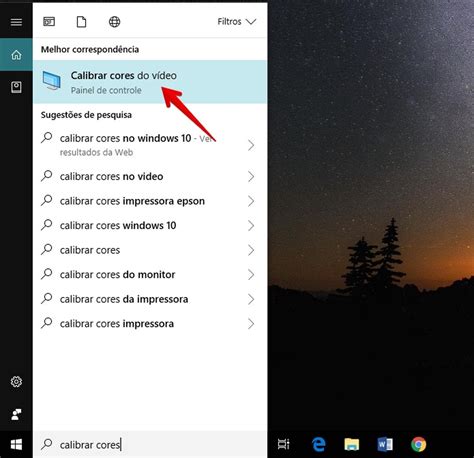Open the Notebook icon in the sidebar
The width and height of the screenshot is (474, 458).
pyautogui.click(x=16, y=87)
